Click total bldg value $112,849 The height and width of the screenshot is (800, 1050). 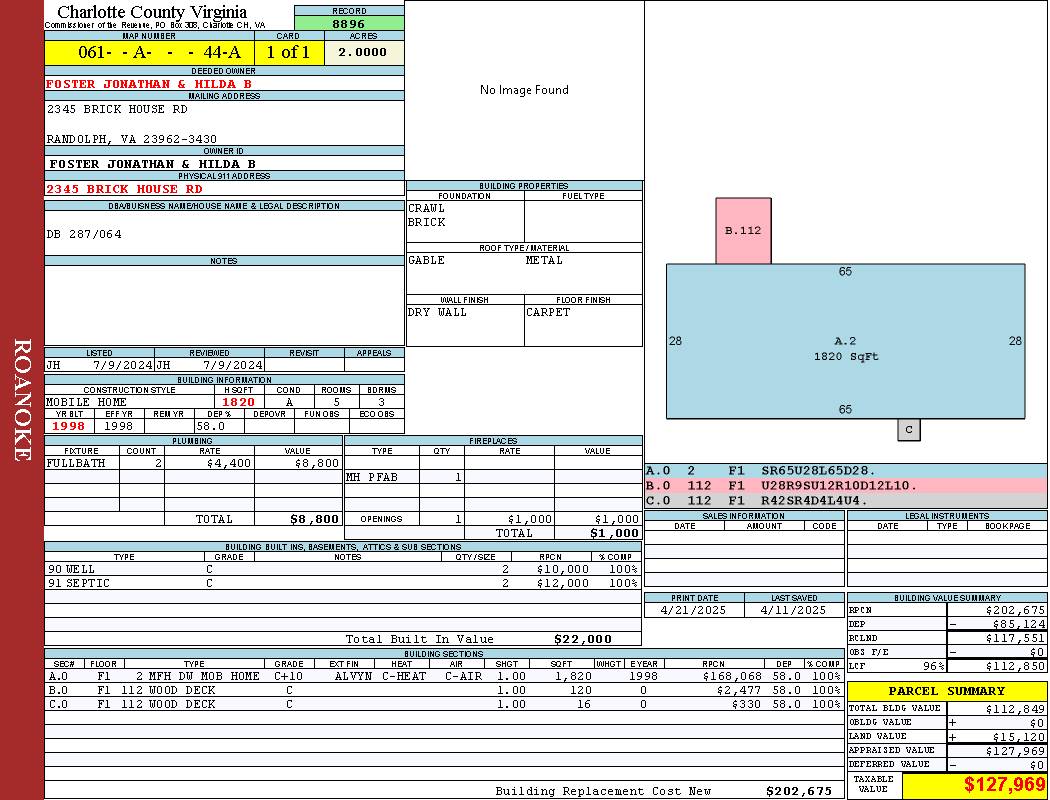pos(1015,709)
